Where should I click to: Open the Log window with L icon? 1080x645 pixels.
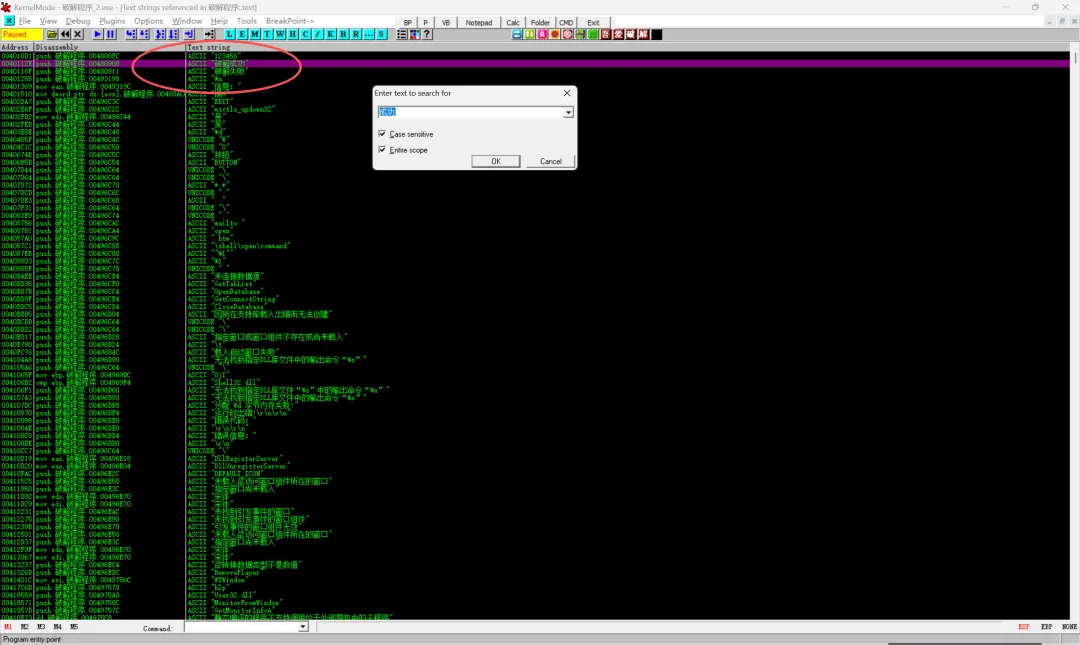pyautogui.click(x=229, y=34)
